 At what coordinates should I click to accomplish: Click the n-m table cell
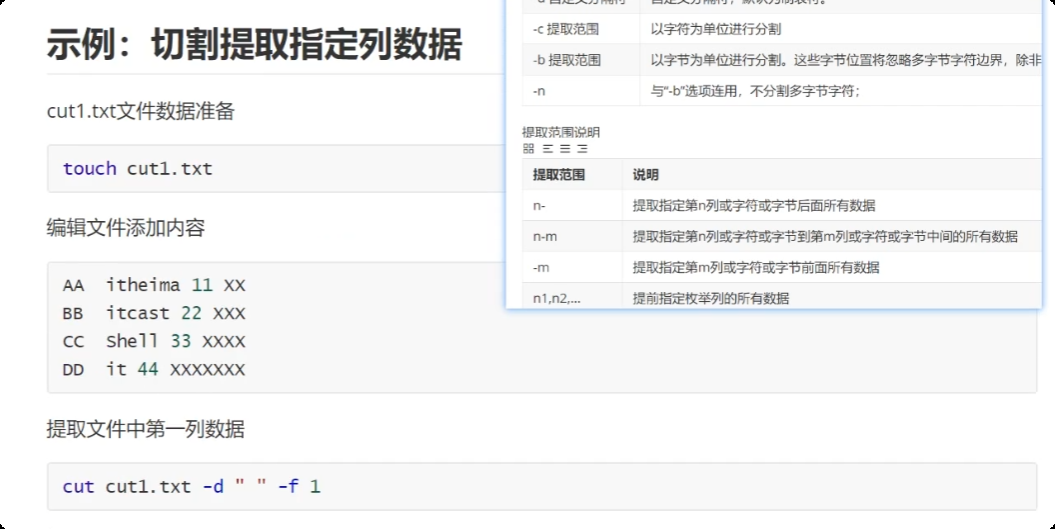pyautogui.click(x=573, y=236)
